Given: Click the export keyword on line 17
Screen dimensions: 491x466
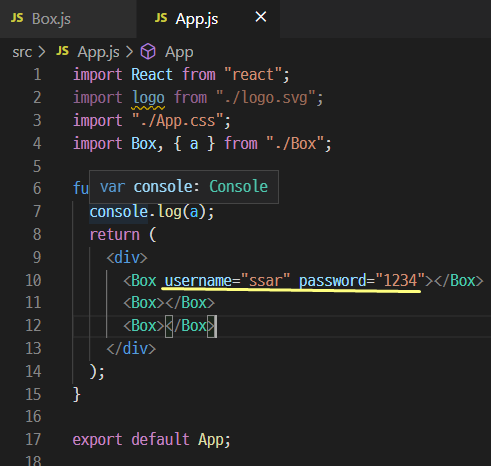Looking at the screenshot, I should point(98,440).
